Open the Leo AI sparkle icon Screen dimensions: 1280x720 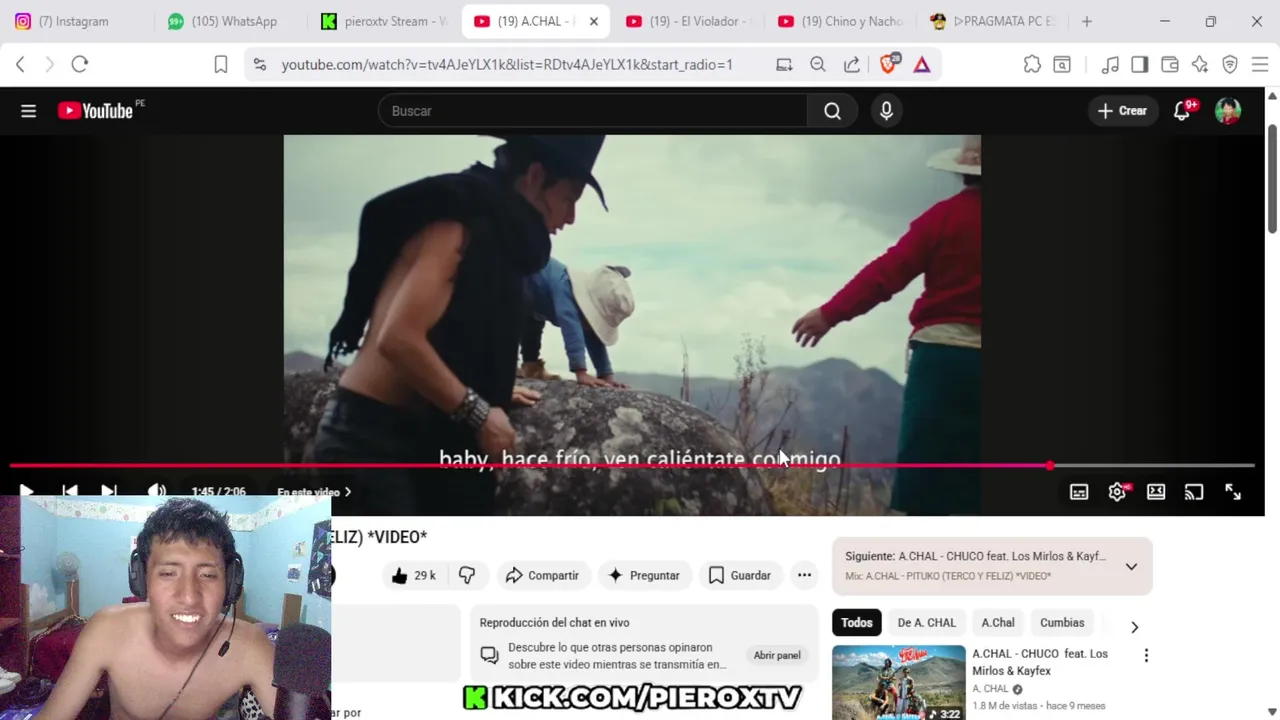[1200, 64]
